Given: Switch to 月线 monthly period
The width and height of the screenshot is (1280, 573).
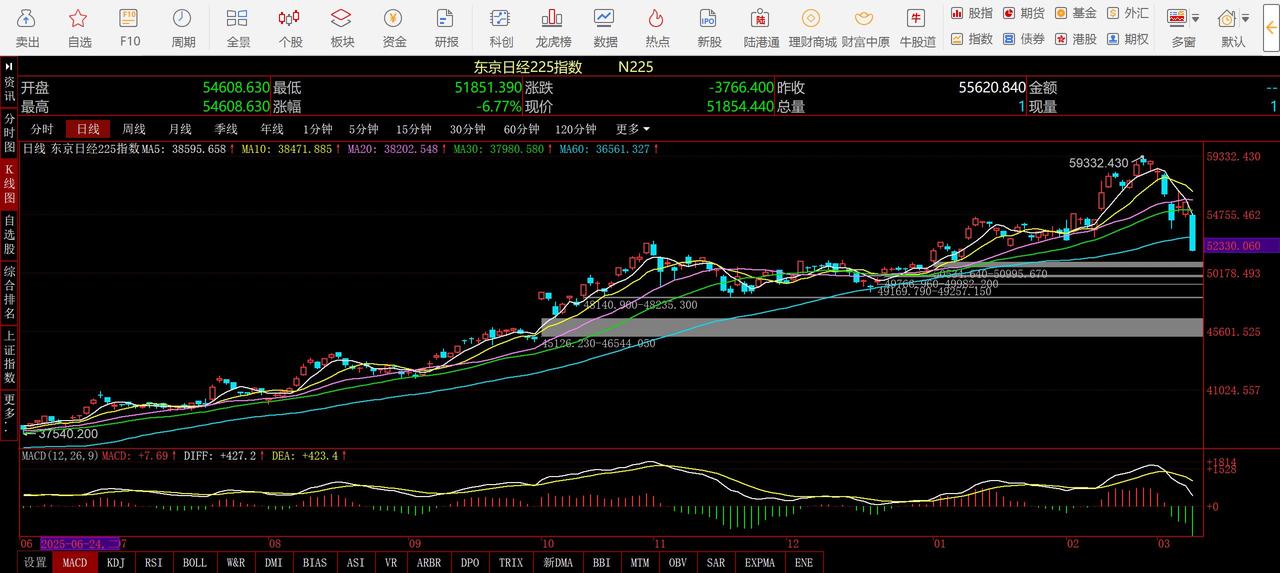Looking at the screenshot, I should (180, 129).
